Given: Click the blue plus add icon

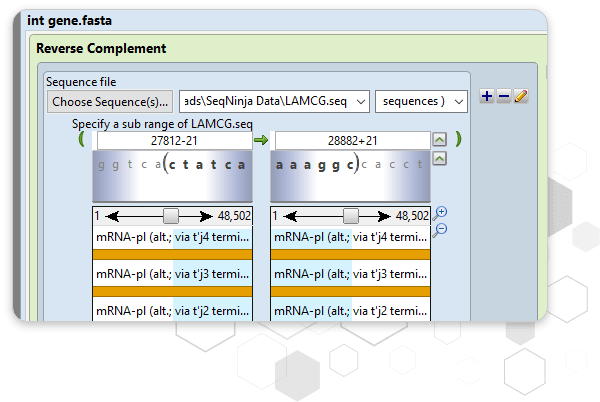Looking at the screenshot, I should point(487,96).
